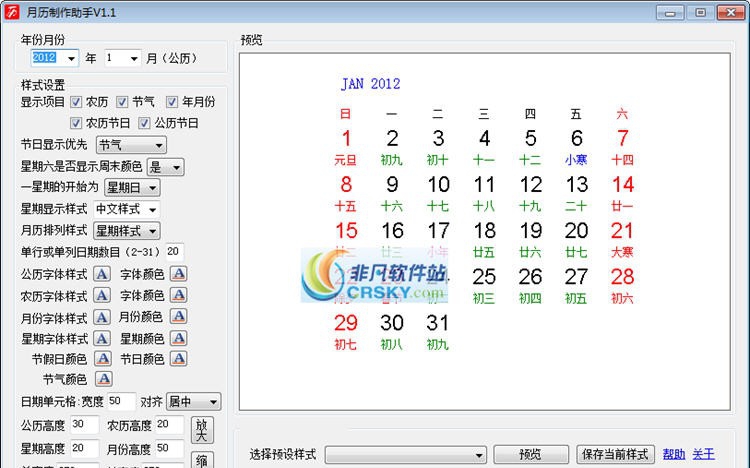Expand the 一星期的开始为 dropdown

coord(132,188)
